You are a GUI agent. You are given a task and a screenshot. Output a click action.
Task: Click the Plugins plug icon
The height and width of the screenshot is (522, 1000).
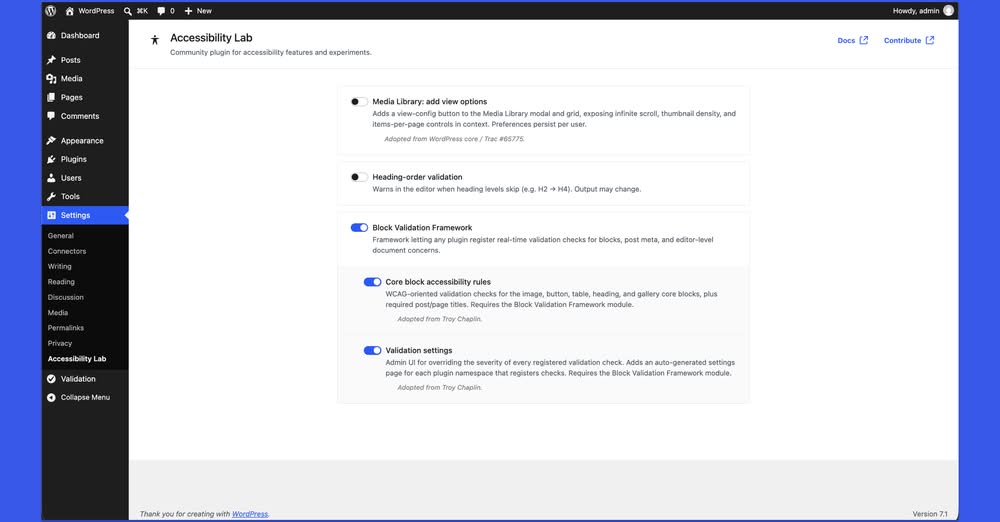tap(51, 159)
